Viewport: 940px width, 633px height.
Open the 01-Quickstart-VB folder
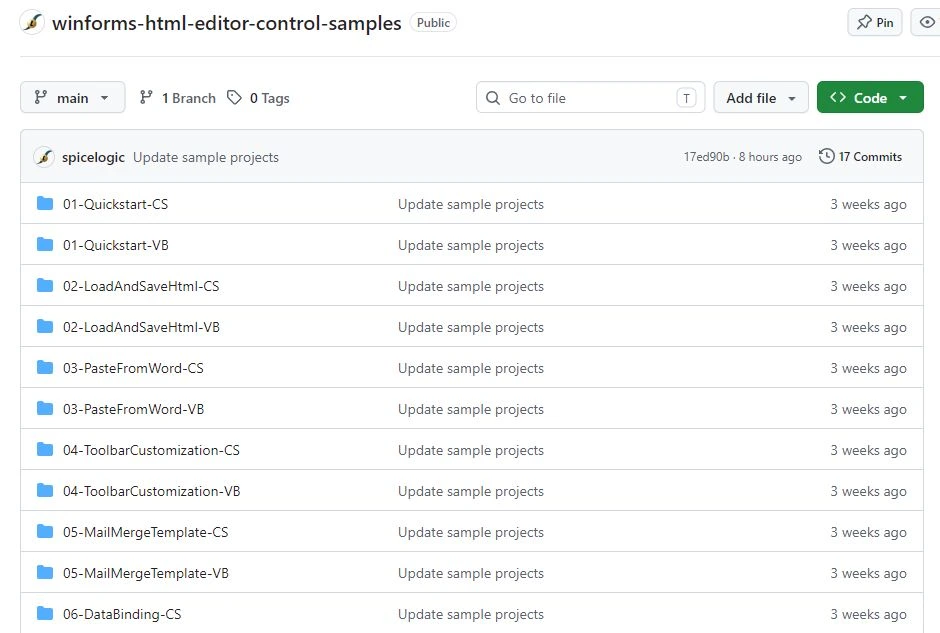(116, 245)
